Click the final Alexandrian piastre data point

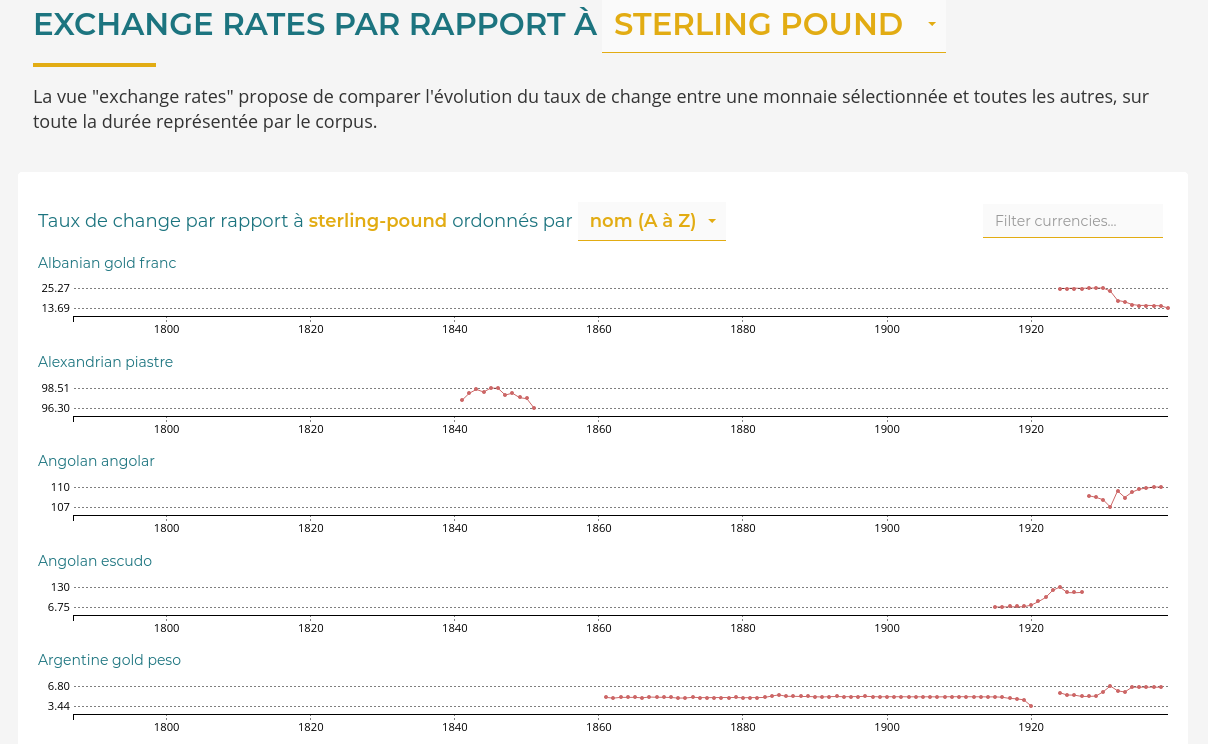pos(534,408)
